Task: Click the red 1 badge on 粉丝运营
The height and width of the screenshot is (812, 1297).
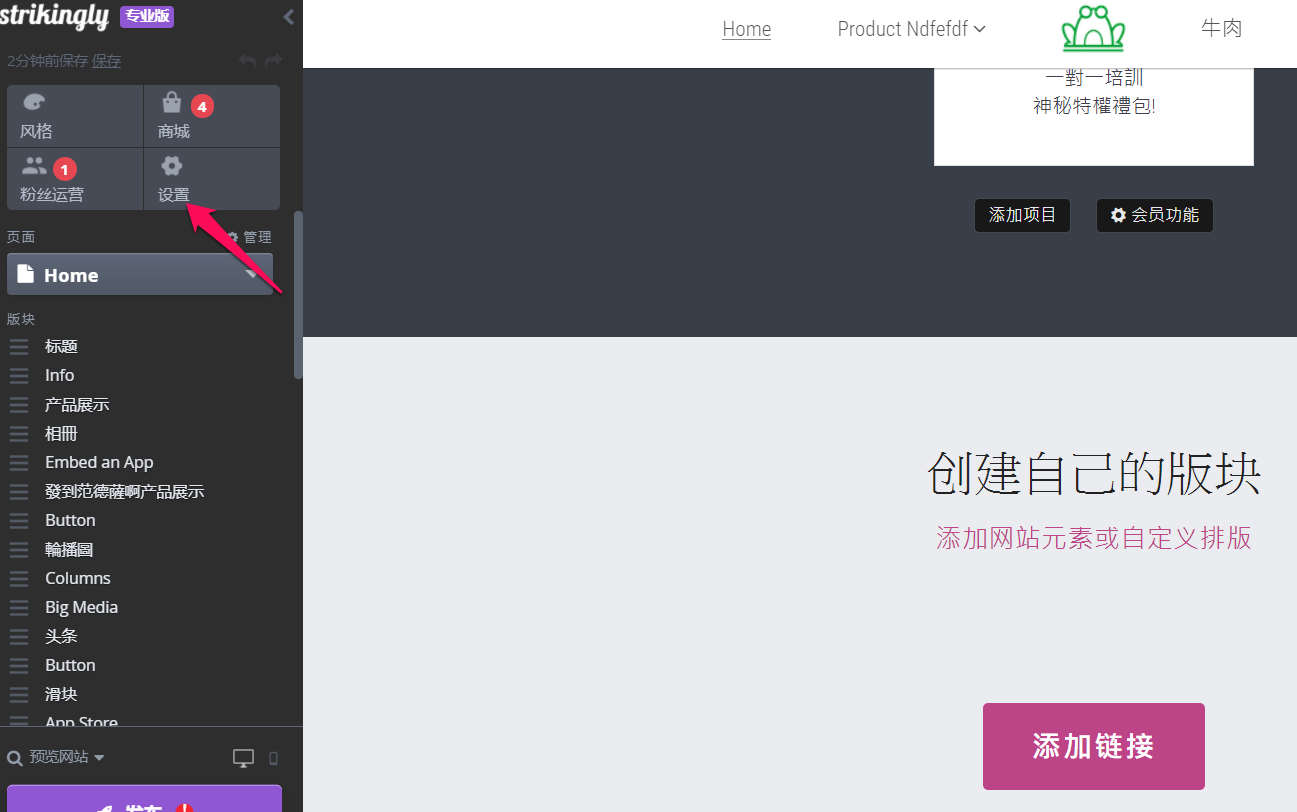Action: point(65,169)
